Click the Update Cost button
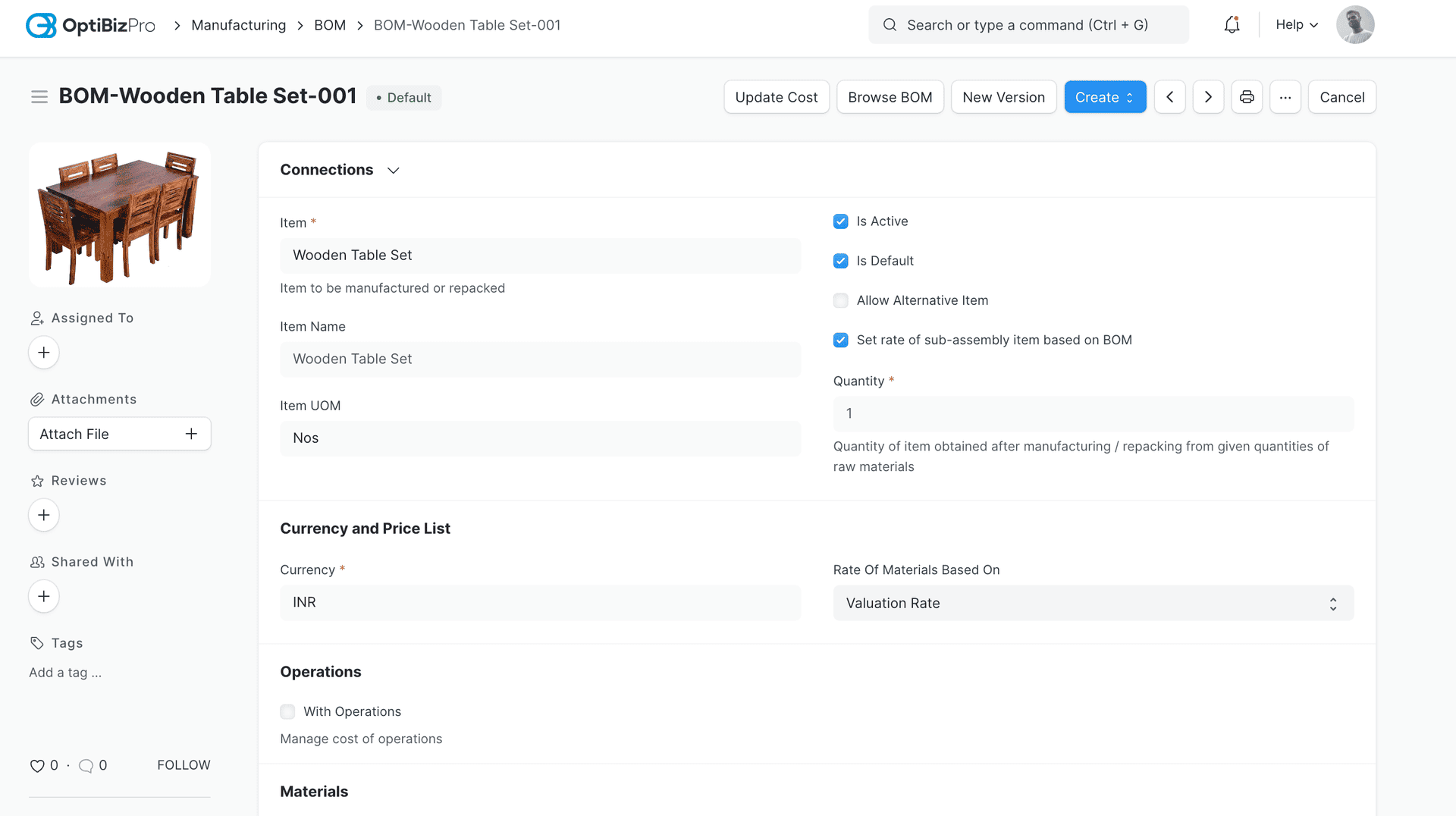Viewport: 1456px width, 816px height. [x=776, y=97]
